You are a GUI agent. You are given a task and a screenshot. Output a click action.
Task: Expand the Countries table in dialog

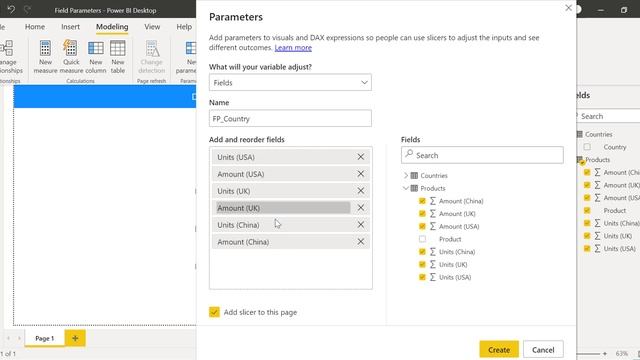(406, 176)
